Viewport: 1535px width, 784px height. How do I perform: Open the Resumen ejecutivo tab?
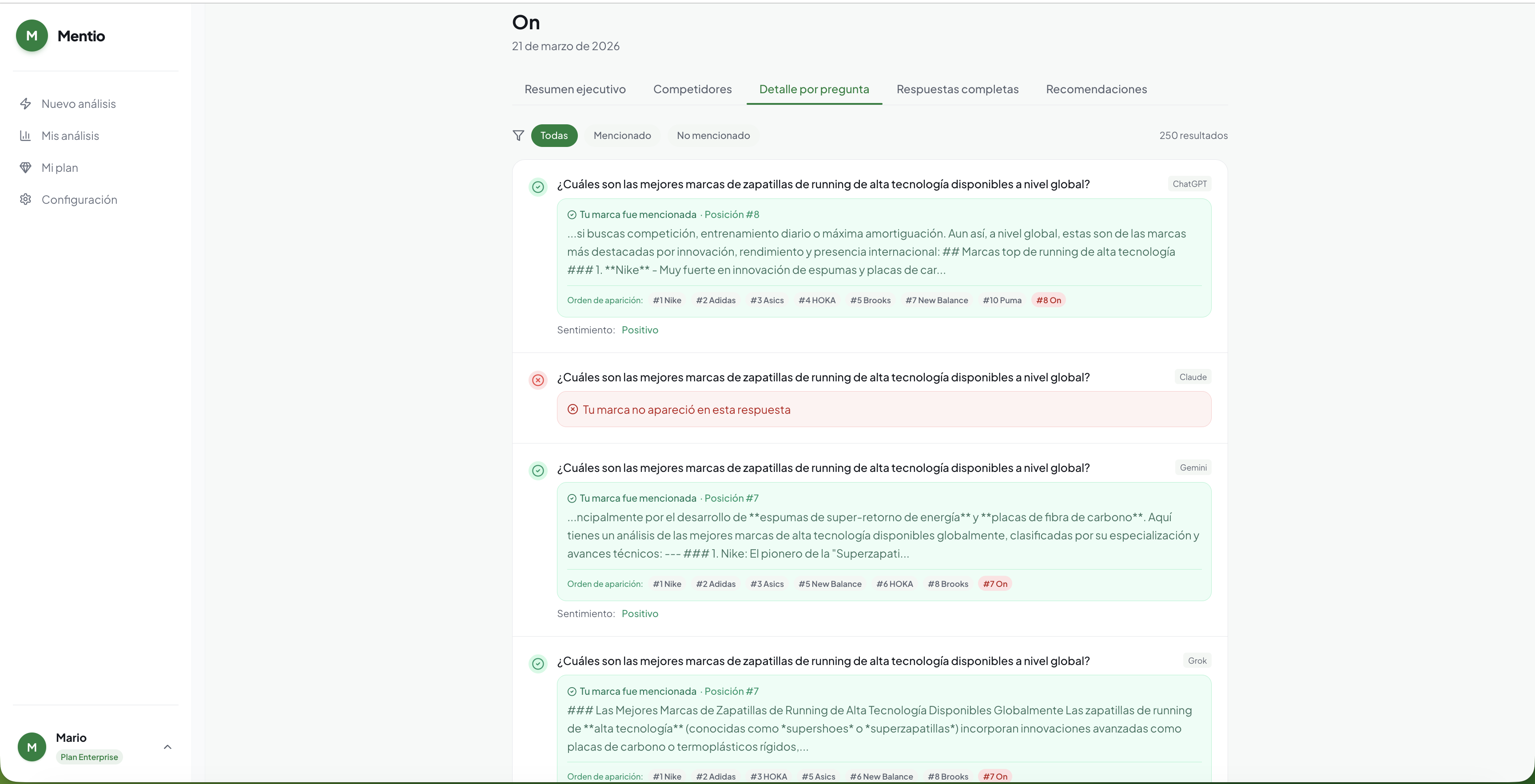575,89
